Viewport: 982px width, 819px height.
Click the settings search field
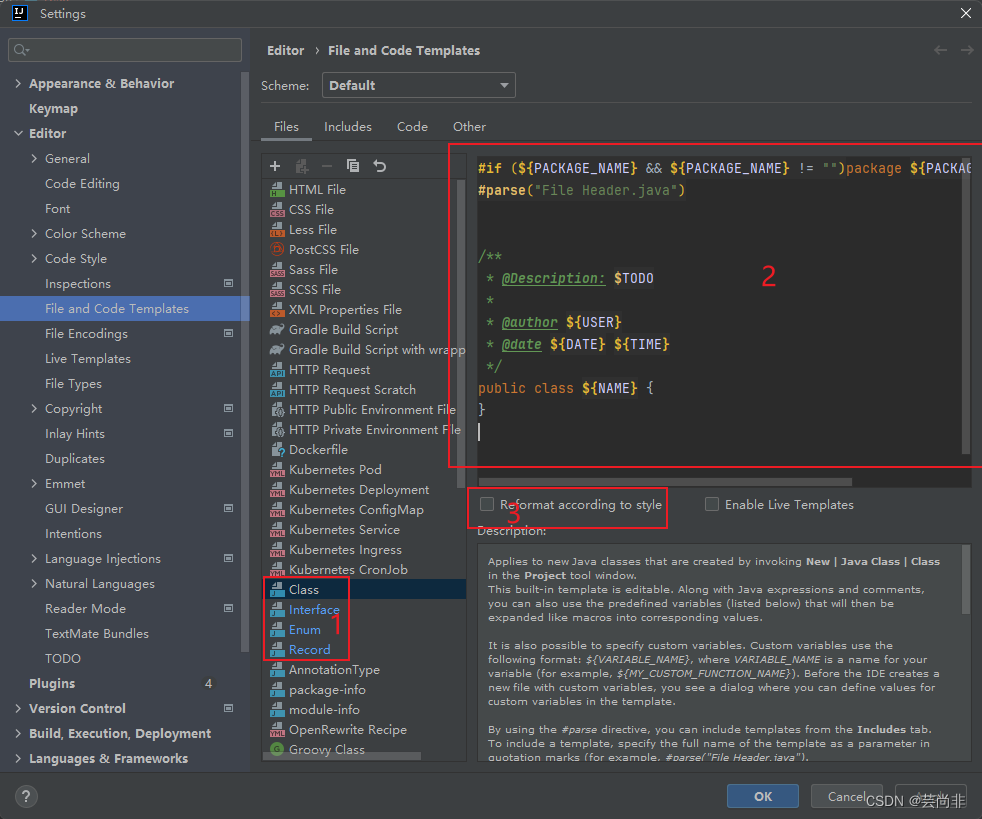pos(125,50)
